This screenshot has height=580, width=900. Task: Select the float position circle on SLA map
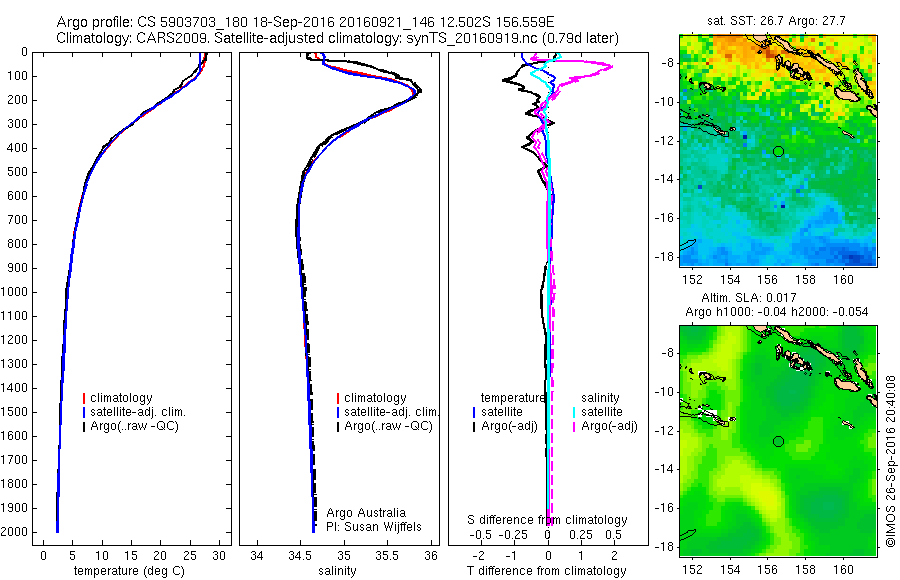click(x=778, y=441)
